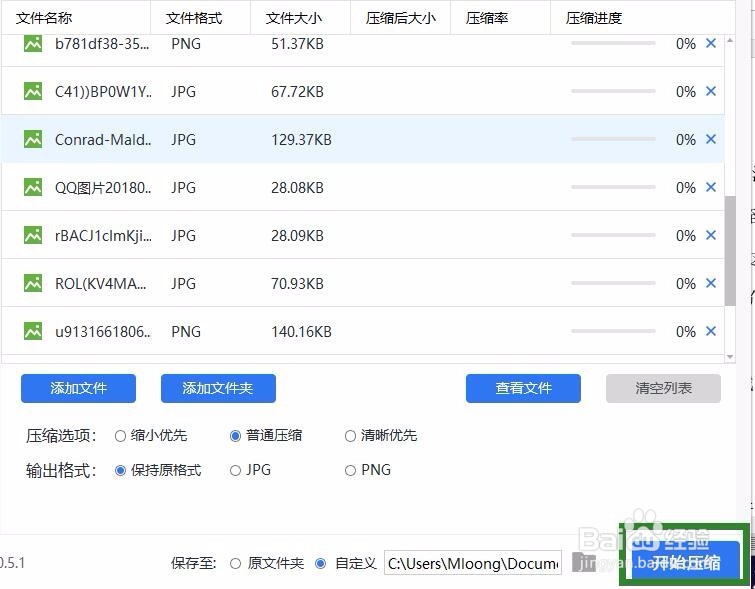Remove QQ图片20180 file with X
Viewport: 755px width, 589px height.
(711, 187)
